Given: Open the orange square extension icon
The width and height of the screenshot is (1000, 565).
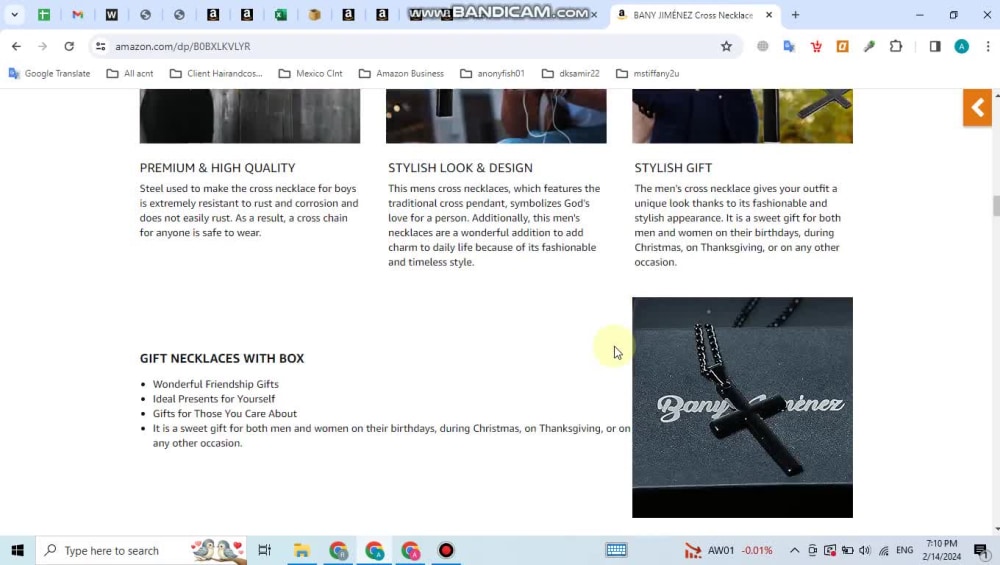Looking at the screenshot, I should point(842,46).
